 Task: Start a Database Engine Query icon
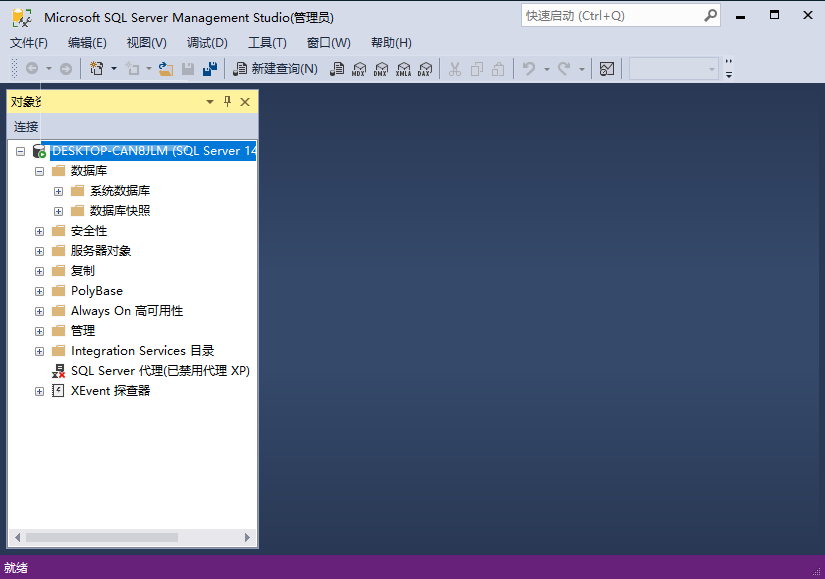(x=337, y=68)
